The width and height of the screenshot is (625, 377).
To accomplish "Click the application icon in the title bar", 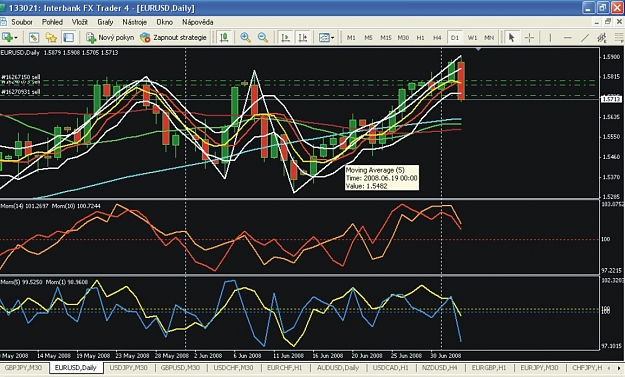I will [2, 8].
